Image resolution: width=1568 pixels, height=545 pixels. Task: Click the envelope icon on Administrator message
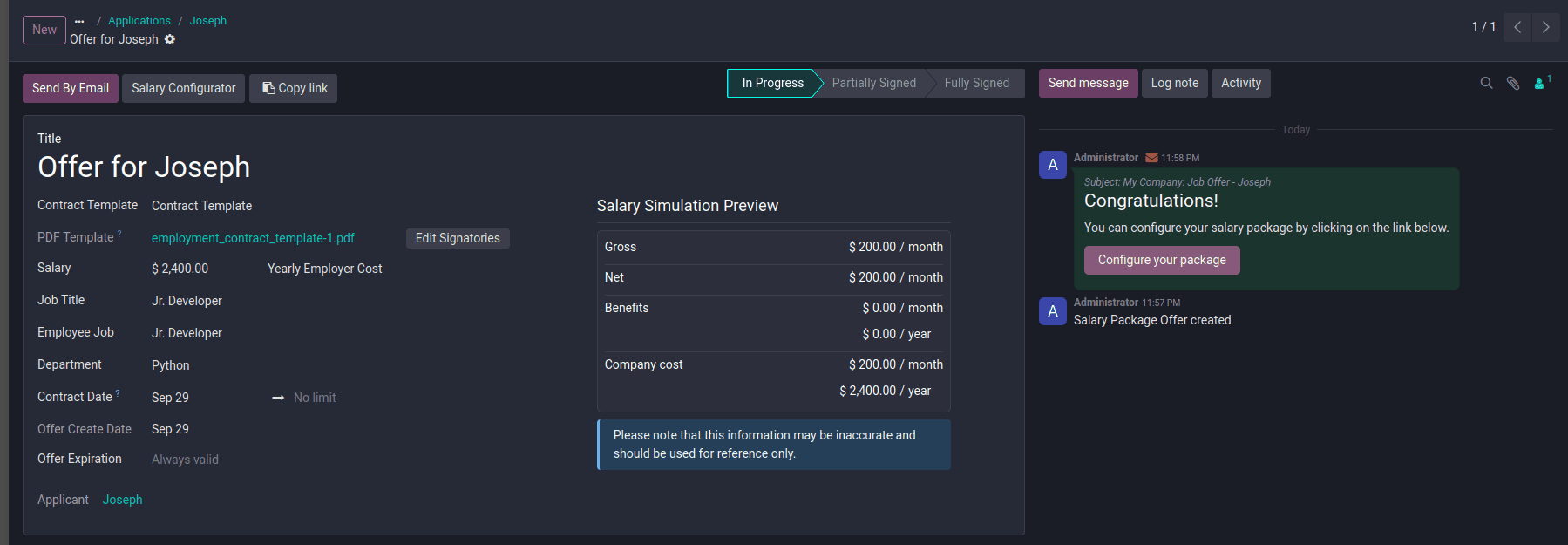coord(1151,158)
